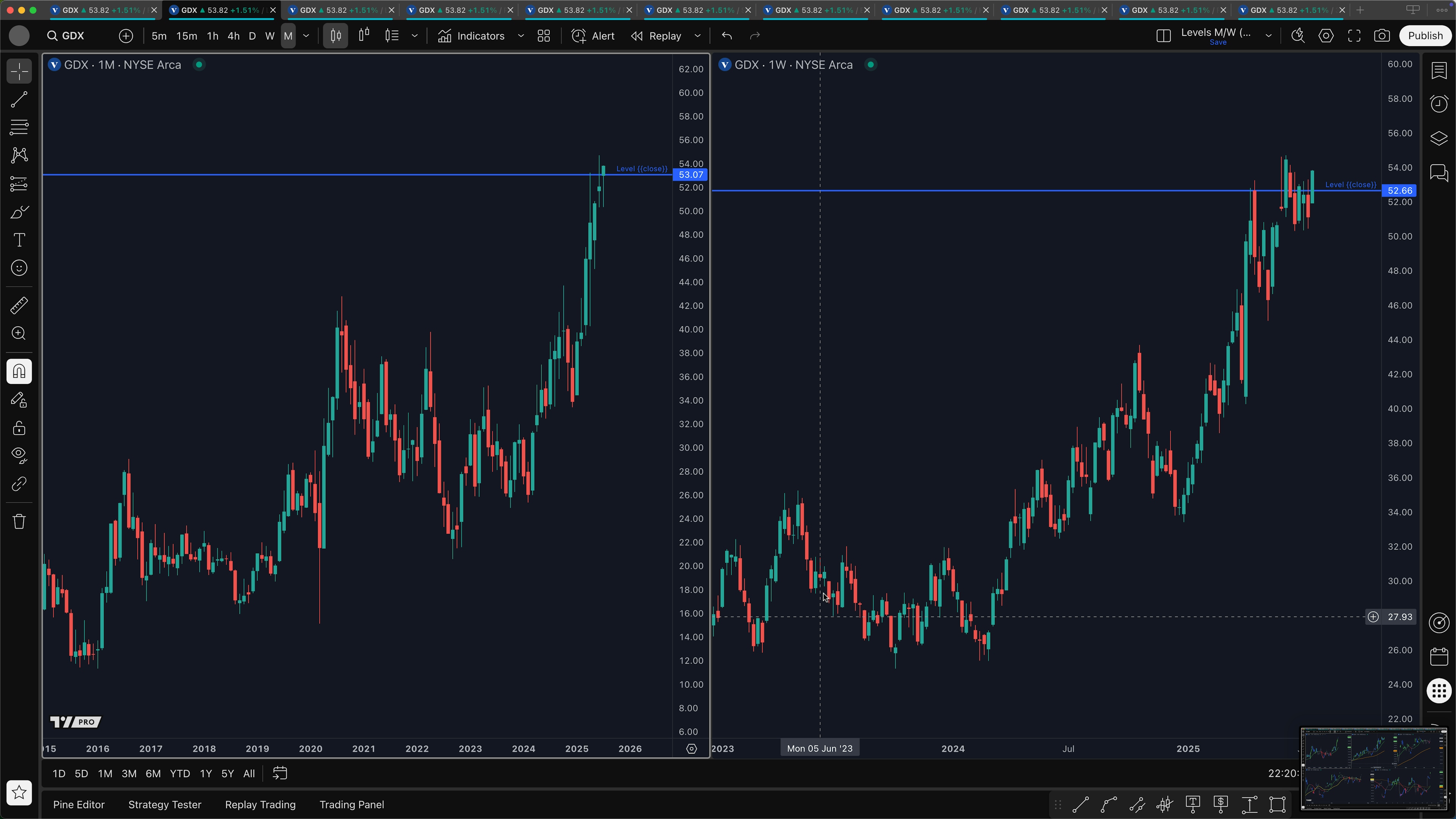The image size is (1456, 819).
Task: Expand the Replay options dropdown arrow
Action: 698,36
